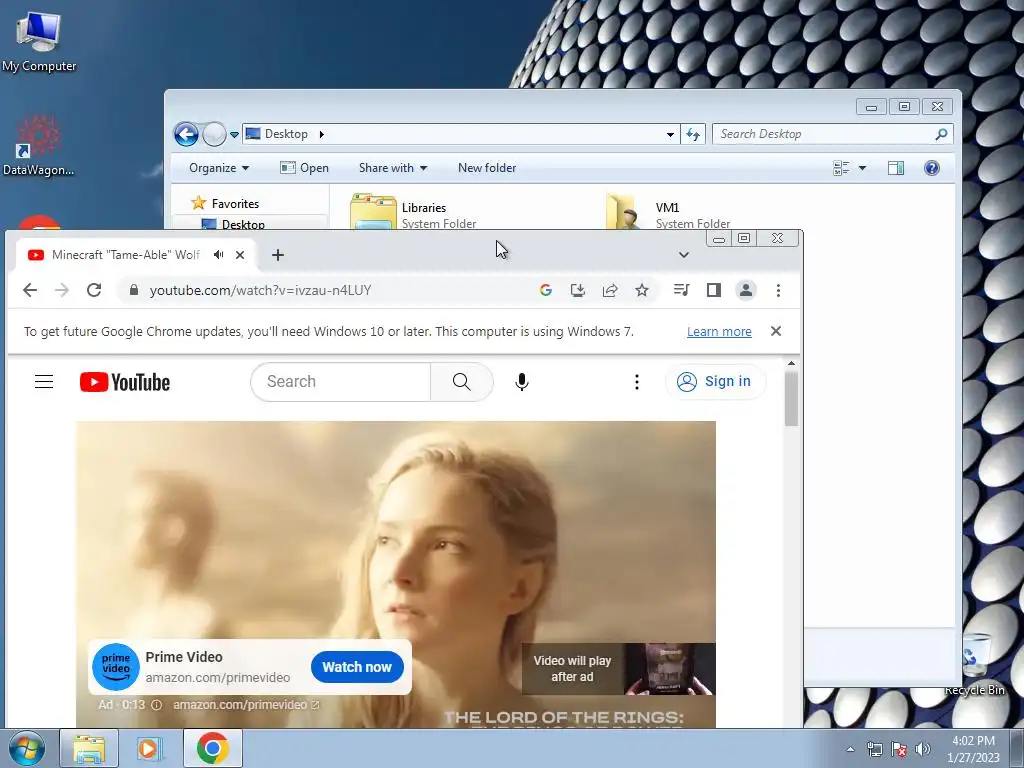Toggle the Chrome side panel
Viewport: 1024px width, 768px height.
click(714, 290)
